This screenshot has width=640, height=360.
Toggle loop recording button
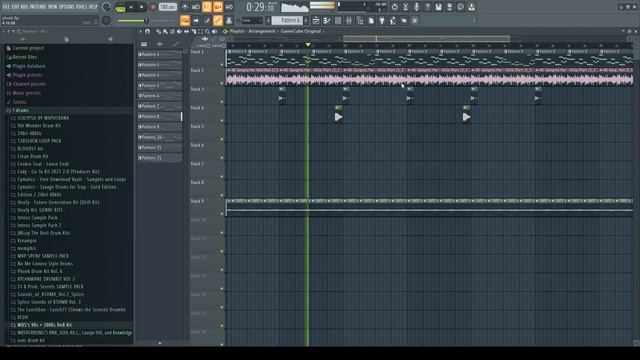[x=229, y=7]
